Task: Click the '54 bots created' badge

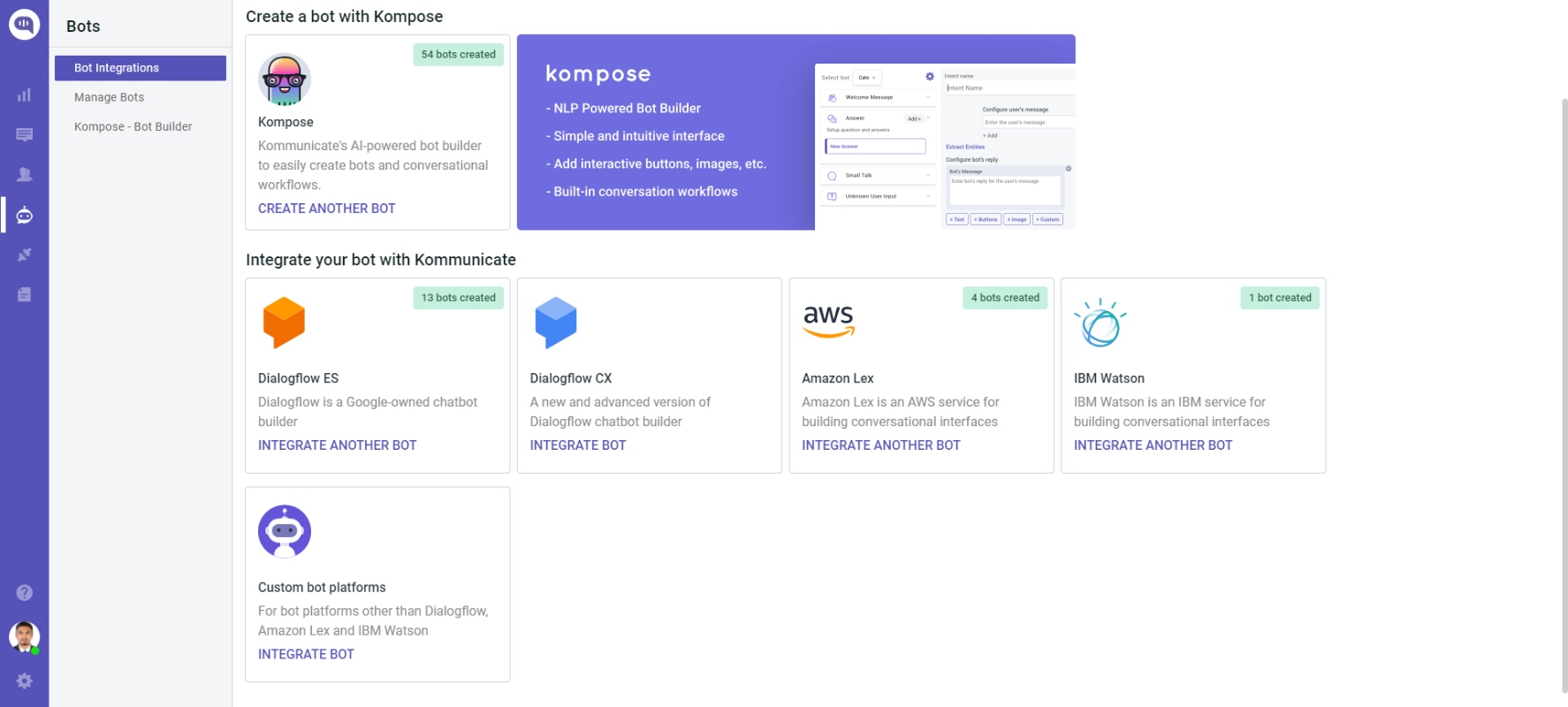Action: pos(459,55)
